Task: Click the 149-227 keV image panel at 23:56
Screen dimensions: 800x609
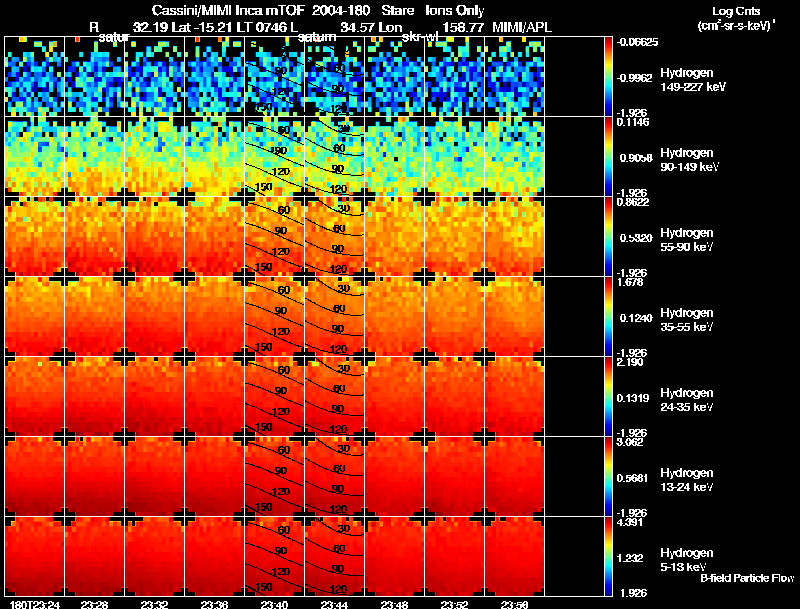Action: [x=514, y=77]
